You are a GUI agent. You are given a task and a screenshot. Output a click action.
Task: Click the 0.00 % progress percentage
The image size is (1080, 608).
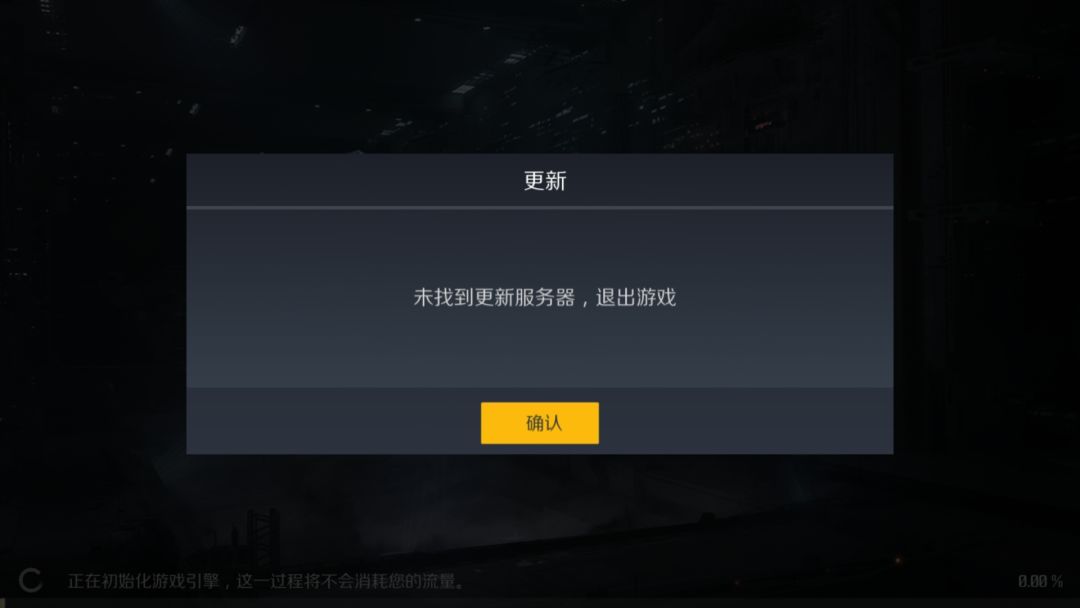(1040, 581)
